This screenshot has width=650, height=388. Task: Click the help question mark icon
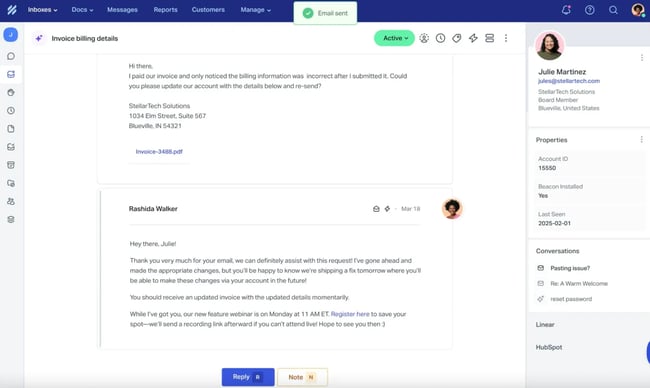point(589,10)
